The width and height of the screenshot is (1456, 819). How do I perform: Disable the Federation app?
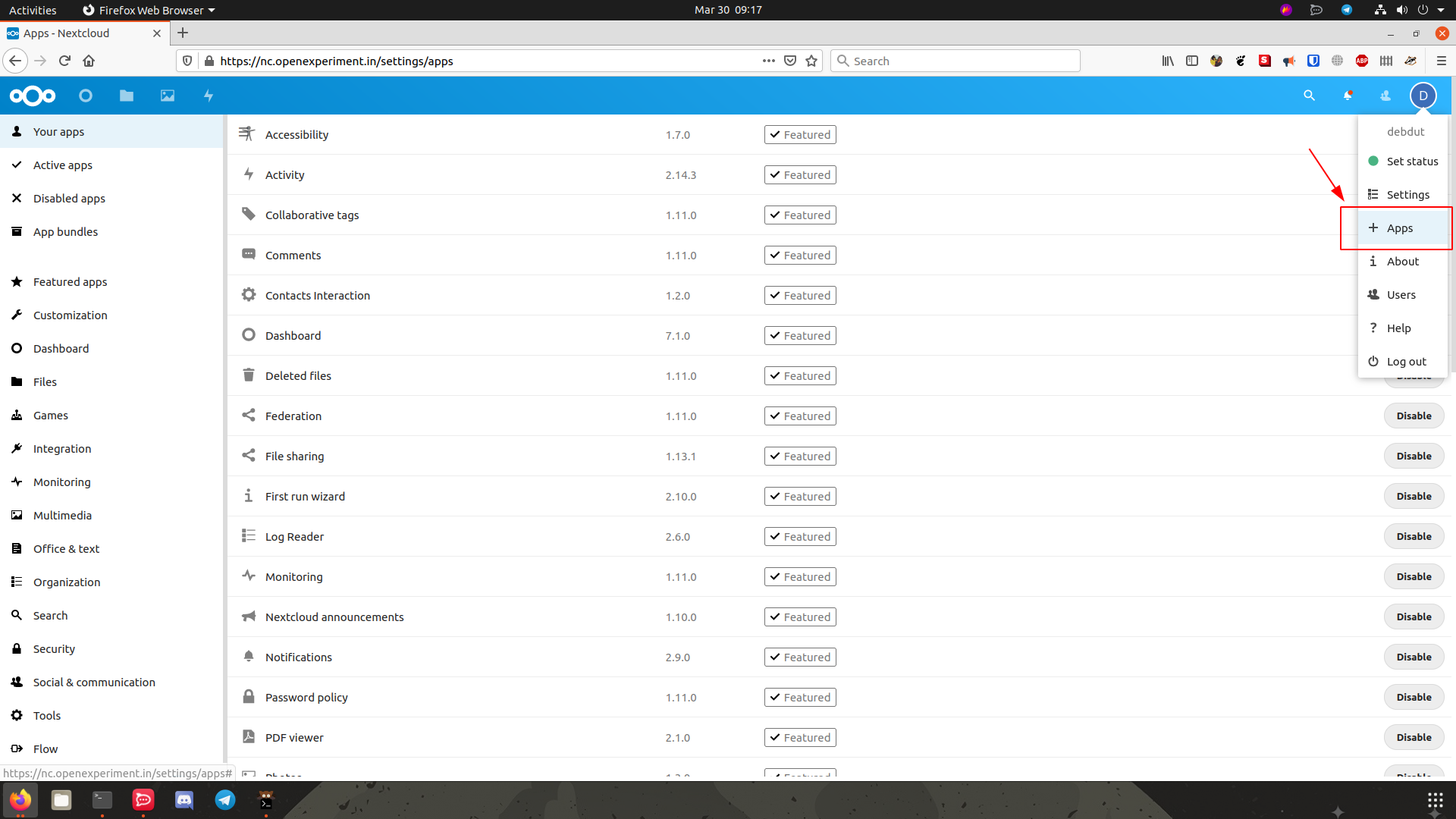pyautogui.click(x=1414, y=416)
